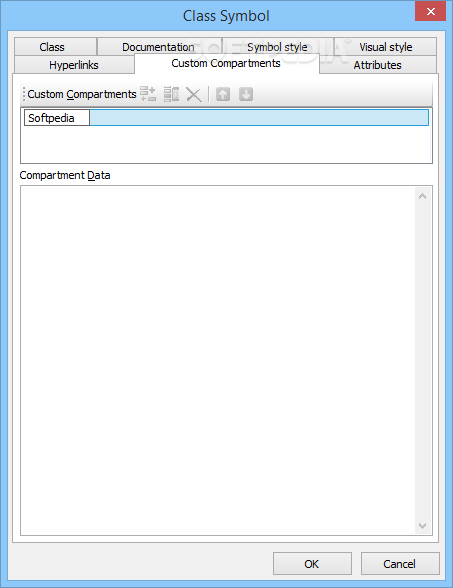Move compartment down with arrow icon
This screenshot has height=588, width=453.
click(x=246, y=94)
